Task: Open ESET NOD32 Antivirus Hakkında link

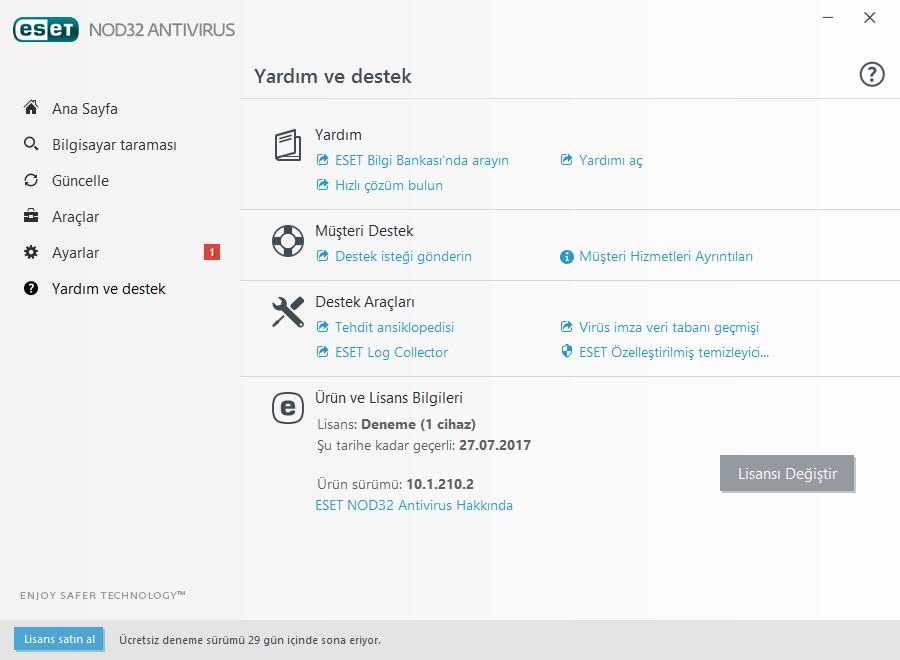Action: point(414,505)
